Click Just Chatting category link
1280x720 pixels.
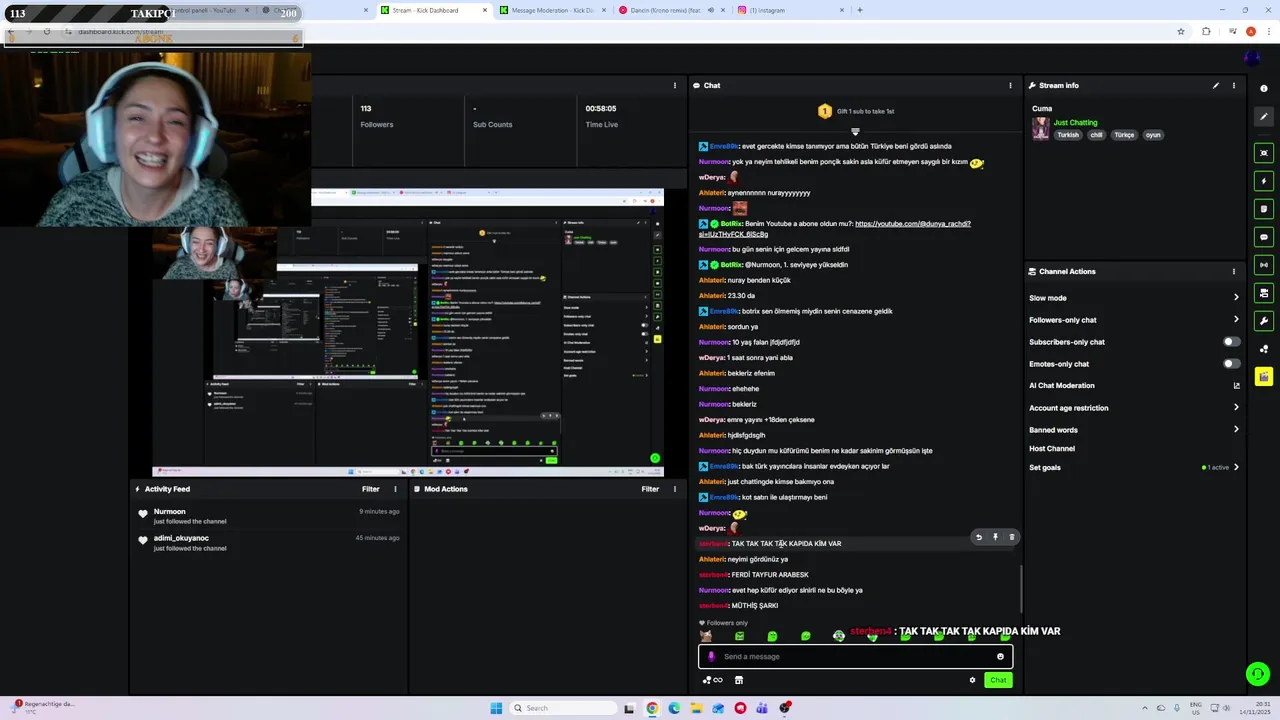click(x=1075, y=122)
